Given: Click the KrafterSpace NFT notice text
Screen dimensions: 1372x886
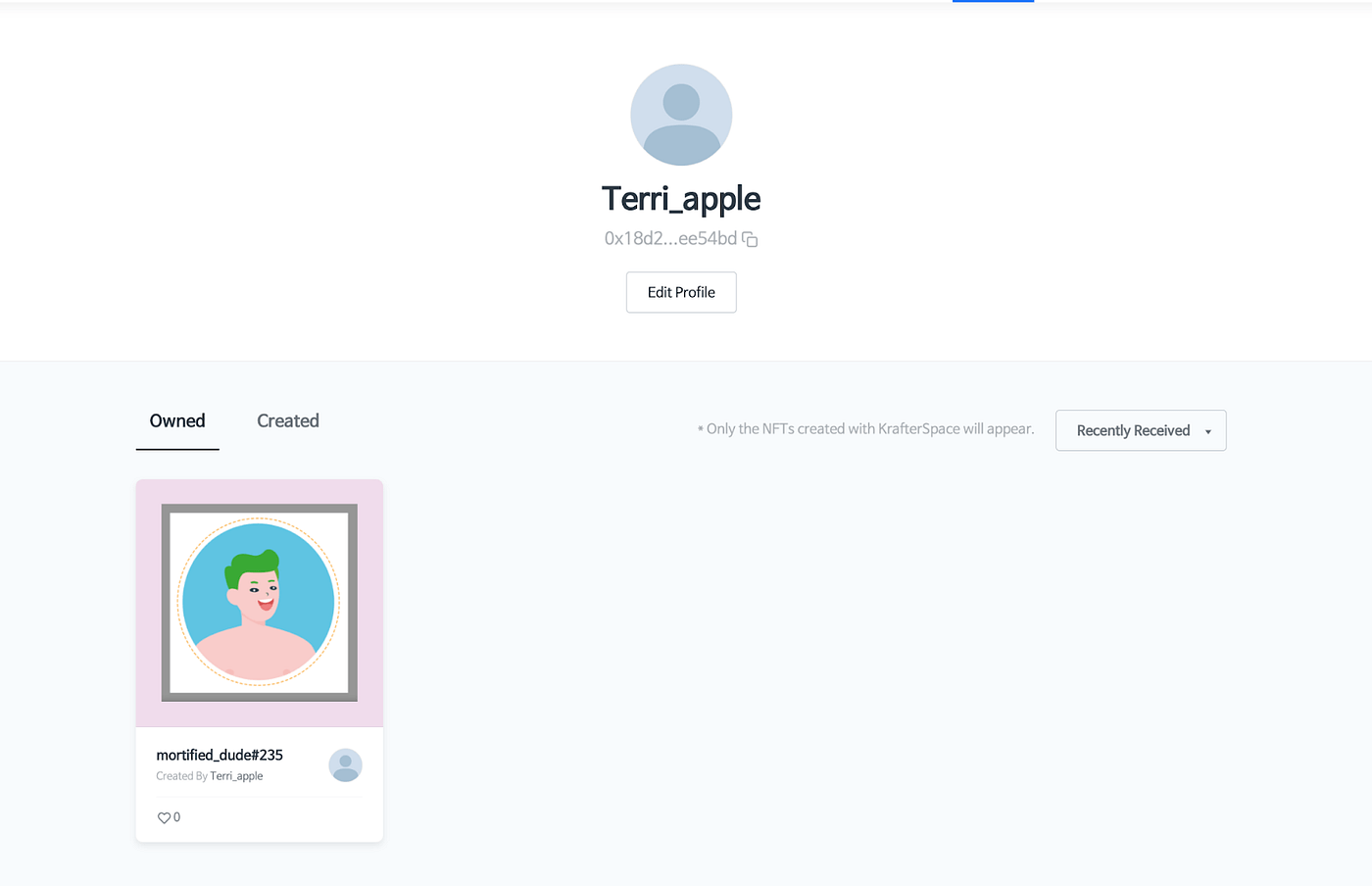Looking at the screenshot, I should (x=865, y=429).
